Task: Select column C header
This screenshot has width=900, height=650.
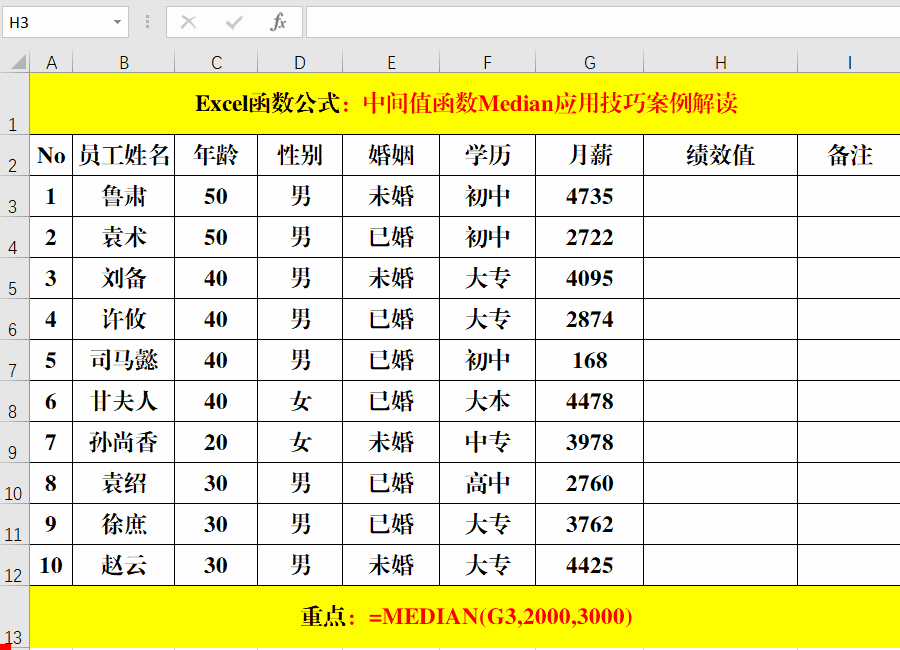Action: click(x=216, y=62)
